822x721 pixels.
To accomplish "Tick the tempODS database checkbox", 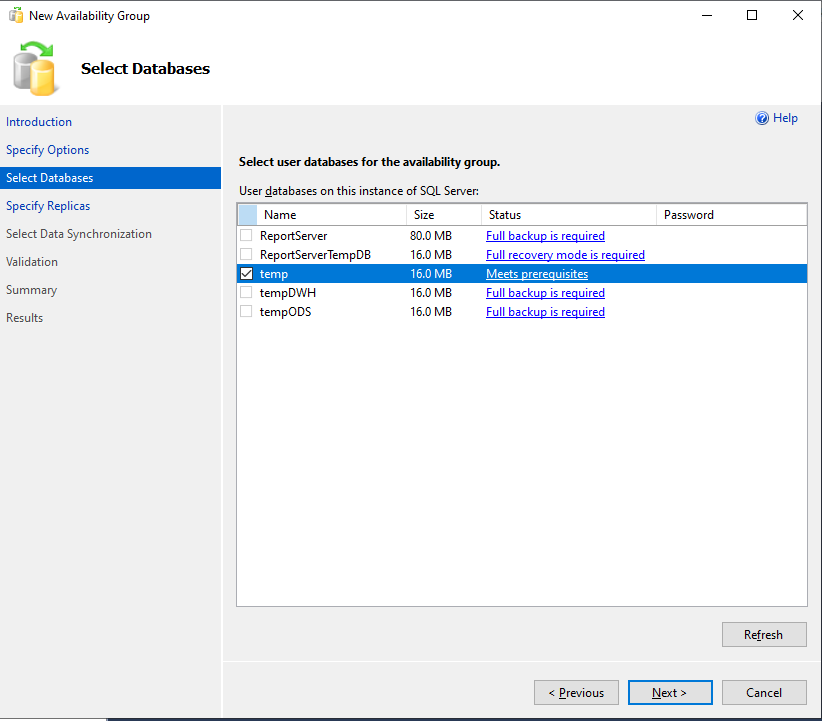I will coord(246,312).
